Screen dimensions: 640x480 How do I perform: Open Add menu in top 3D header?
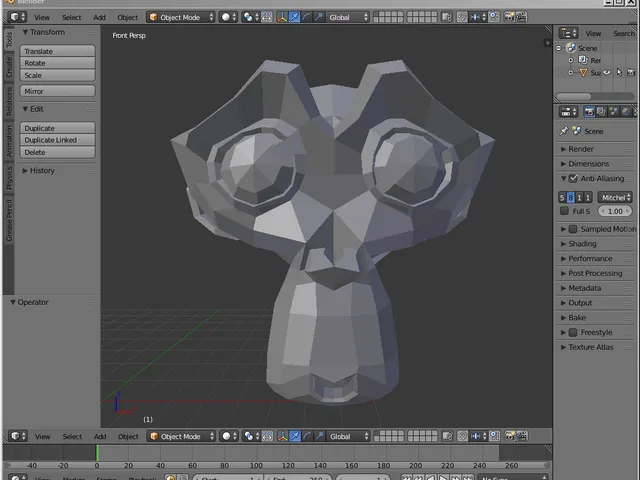(99, 18)
